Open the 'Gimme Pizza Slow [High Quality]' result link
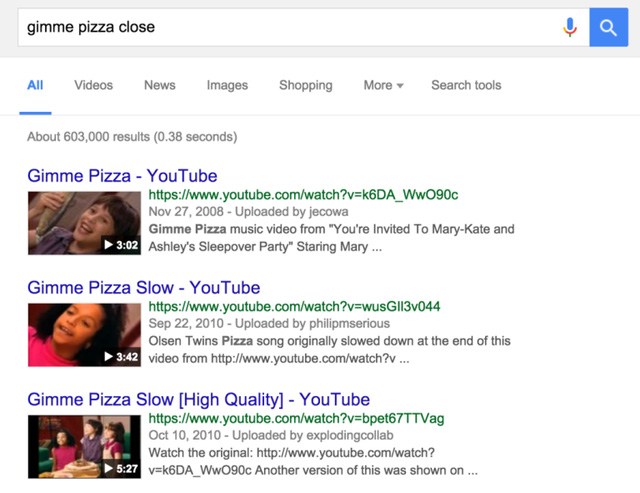Viewport: 640px width, 493px height. [x=199, y=400]
